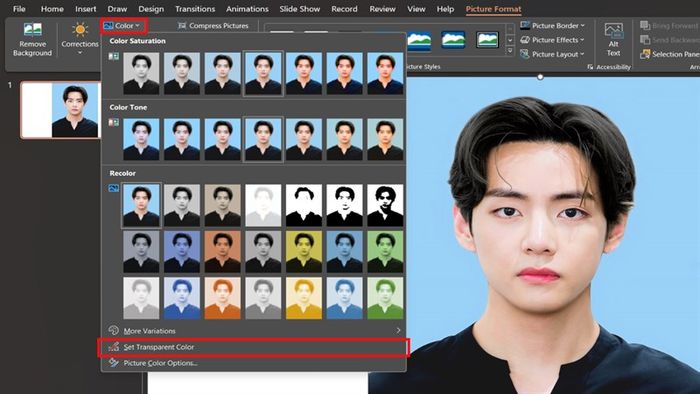The height and width of the screenshot is (394, 700).
Task: Expand the More Variations submenu arrow
Action: pos(398,331)
